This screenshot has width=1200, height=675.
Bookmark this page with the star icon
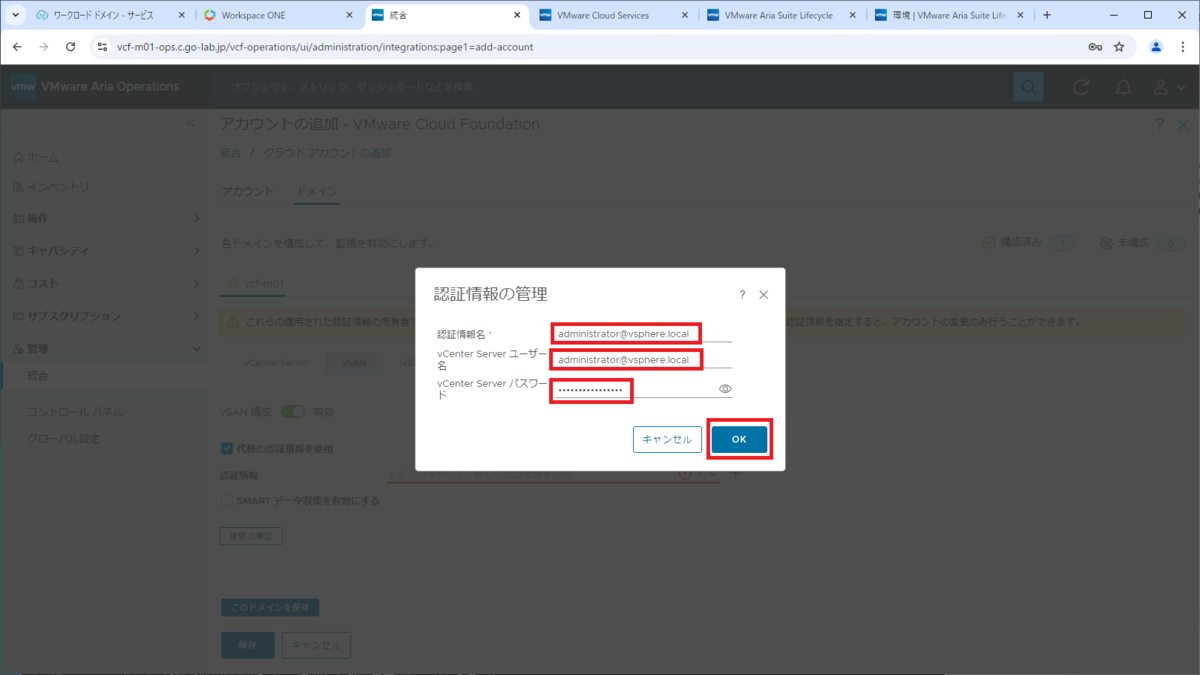(x=1119, y=47)
